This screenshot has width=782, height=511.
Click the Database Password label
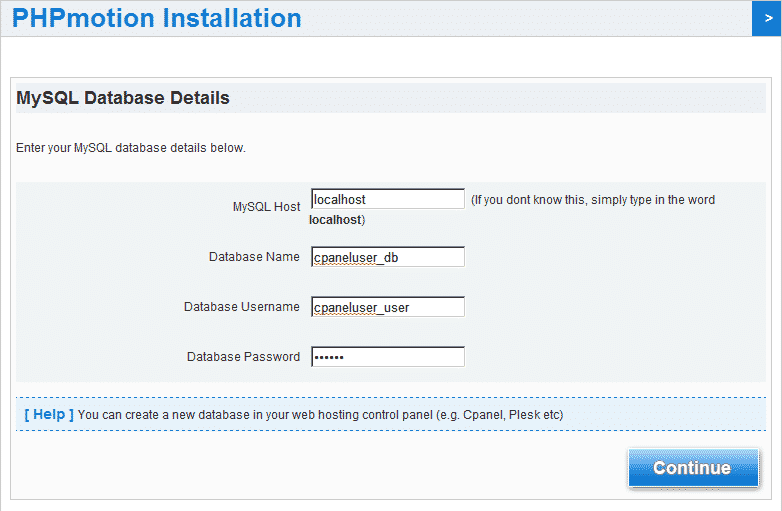click(x=243, y=357)
